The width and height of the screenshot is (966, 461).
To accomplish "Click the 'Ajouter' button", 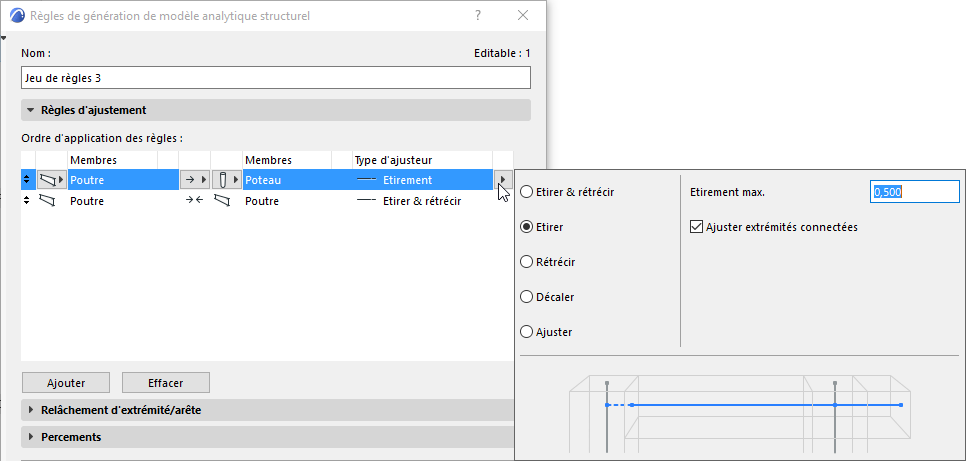I will click(66, 382).
